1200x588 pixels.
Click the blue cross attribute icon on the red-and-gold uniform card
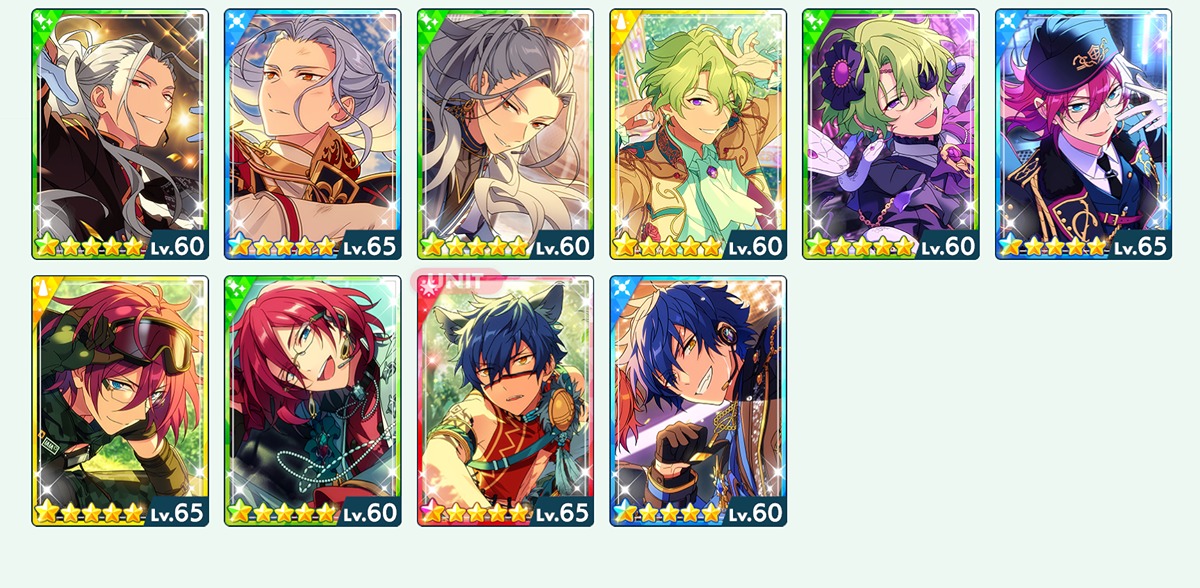click(237, 22)
